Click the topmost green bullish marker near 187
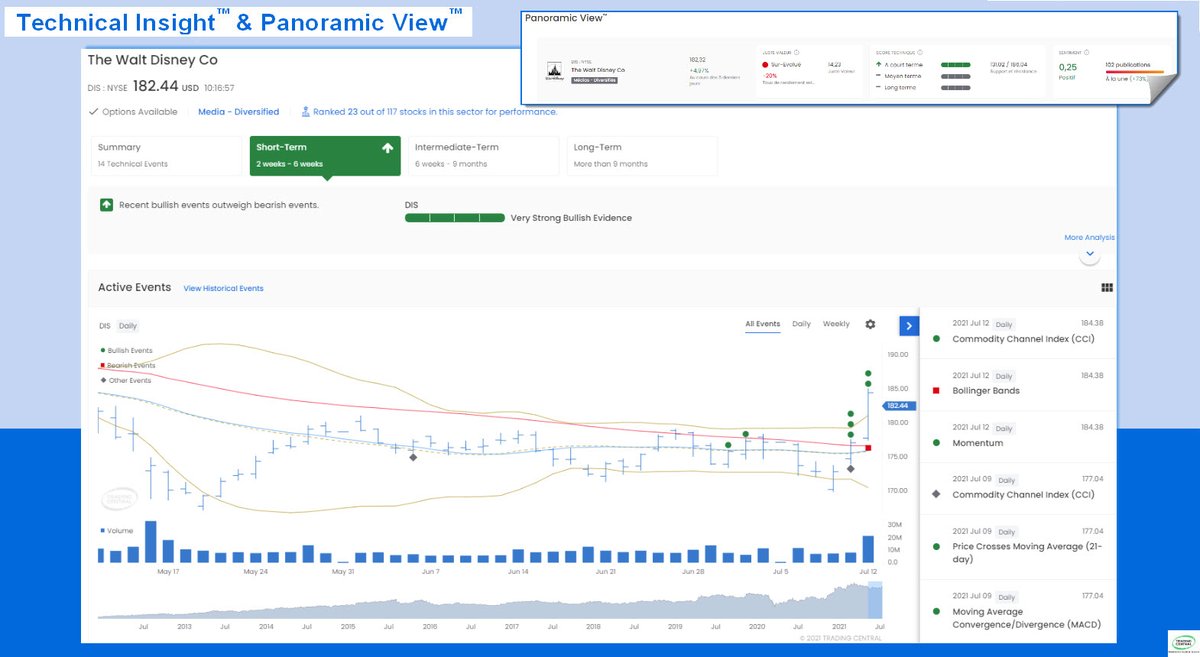The height and width of the screenshot is (657, 1200). pos(868,374)
